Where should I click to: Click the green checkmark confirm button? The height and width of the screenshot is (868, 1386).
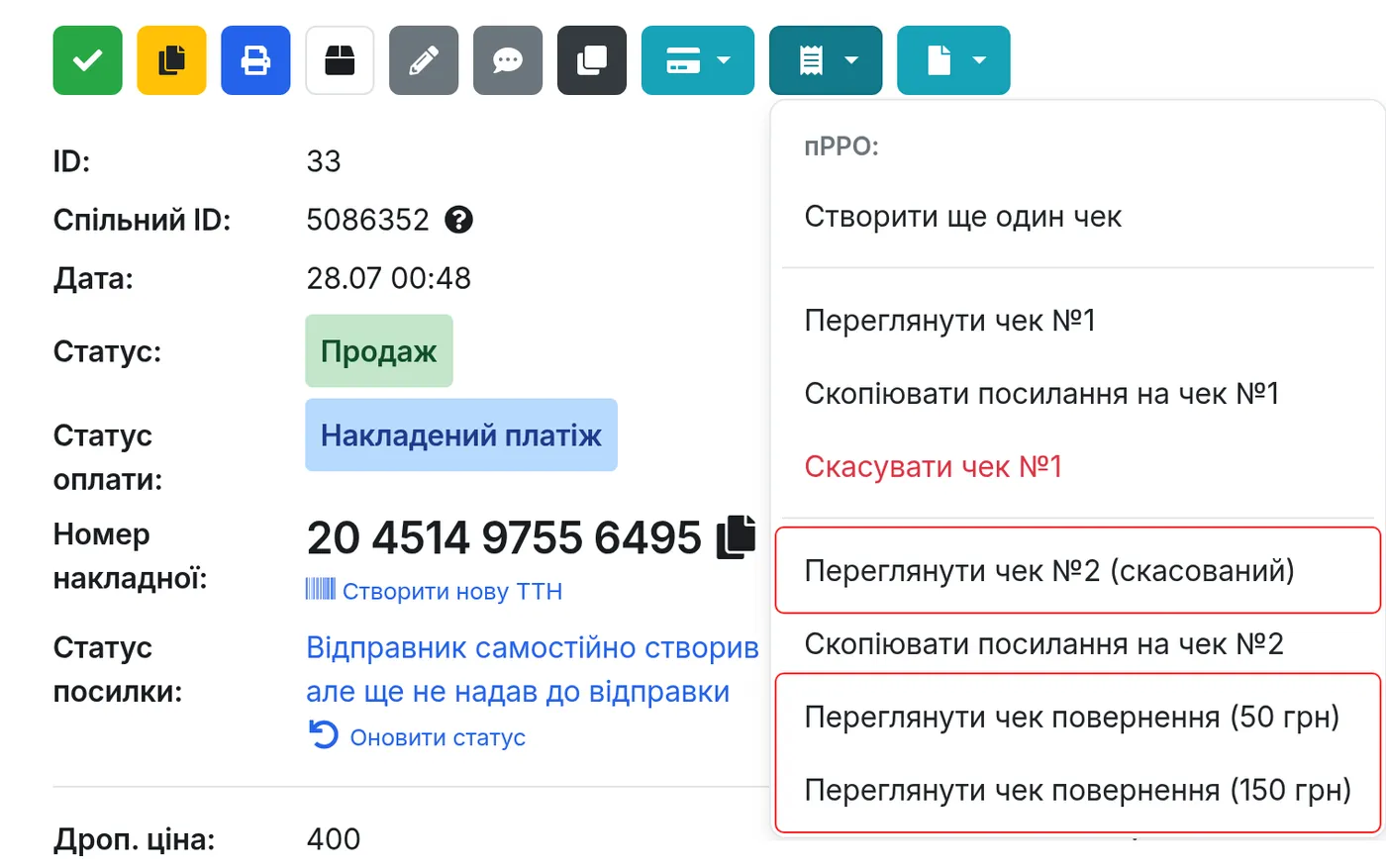(x=87, y=60)
